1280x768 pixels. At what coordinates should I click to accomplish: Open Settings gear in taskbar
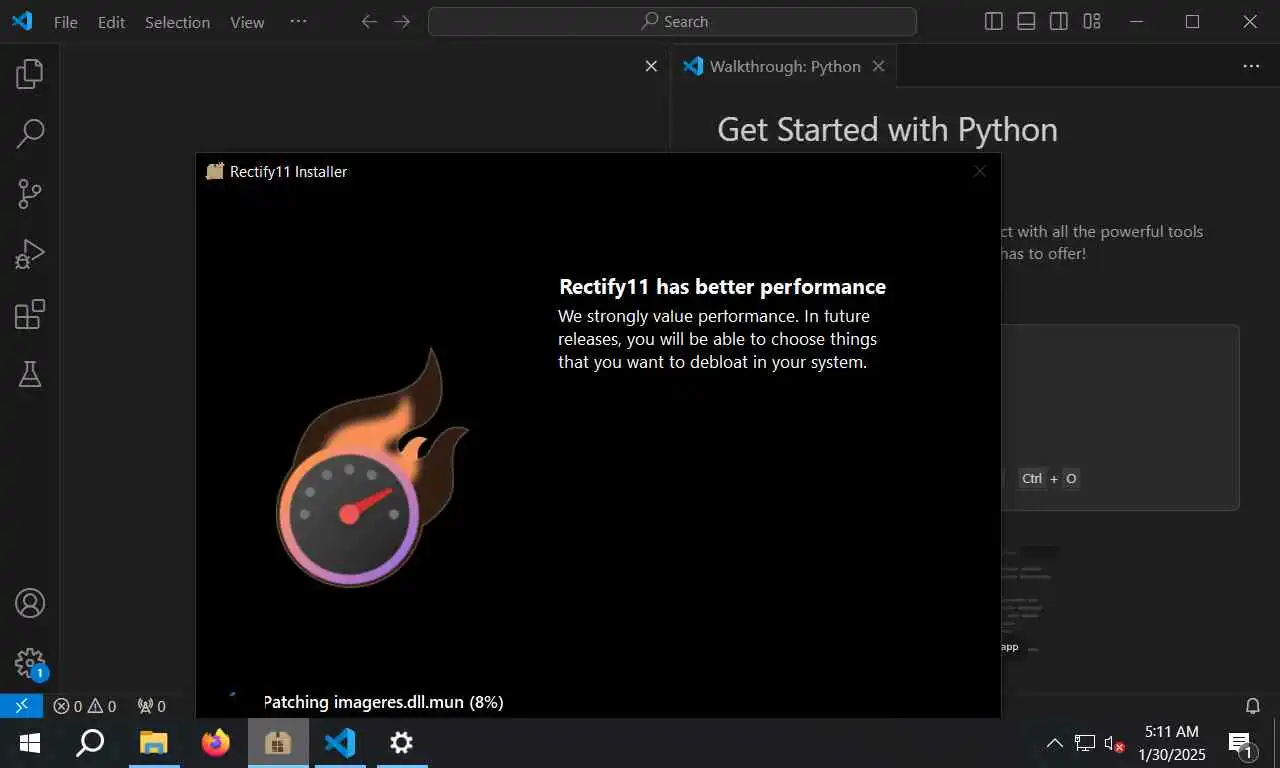pos(401,743)
